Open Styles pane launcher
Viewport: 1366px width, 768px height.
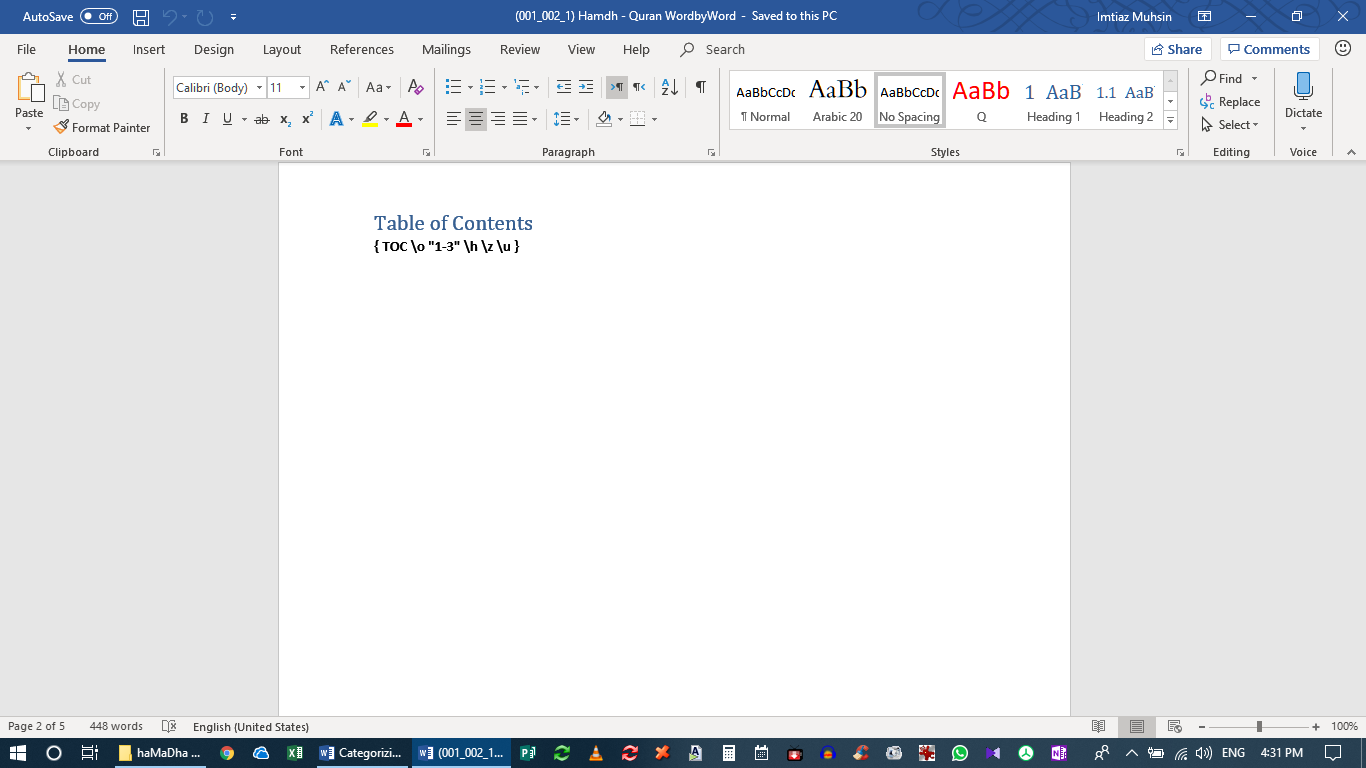pyautogui.click(x=1180, y=152)
